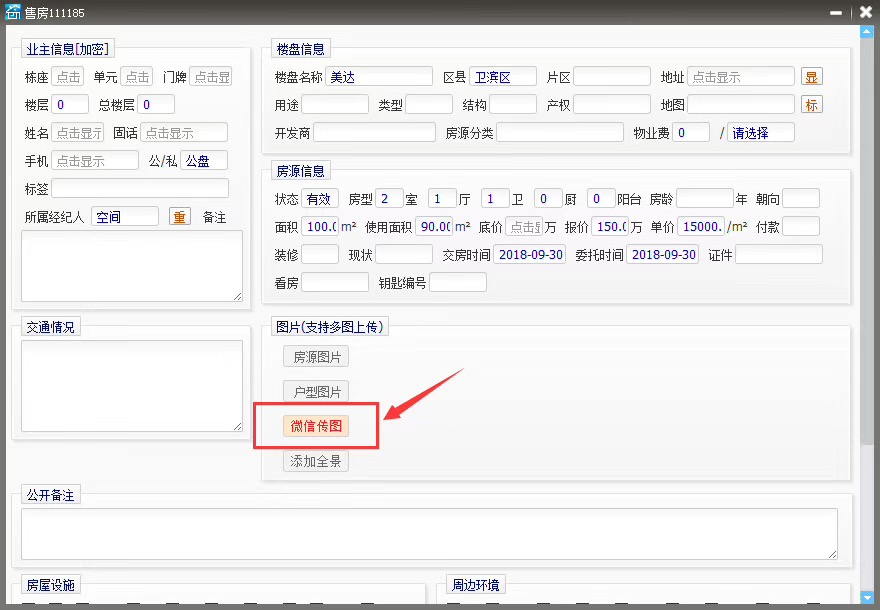The width and height of the screenshot is (880, 610).
Task: Click the 使用面积 field showing 90
Action: tap(434, 227)
